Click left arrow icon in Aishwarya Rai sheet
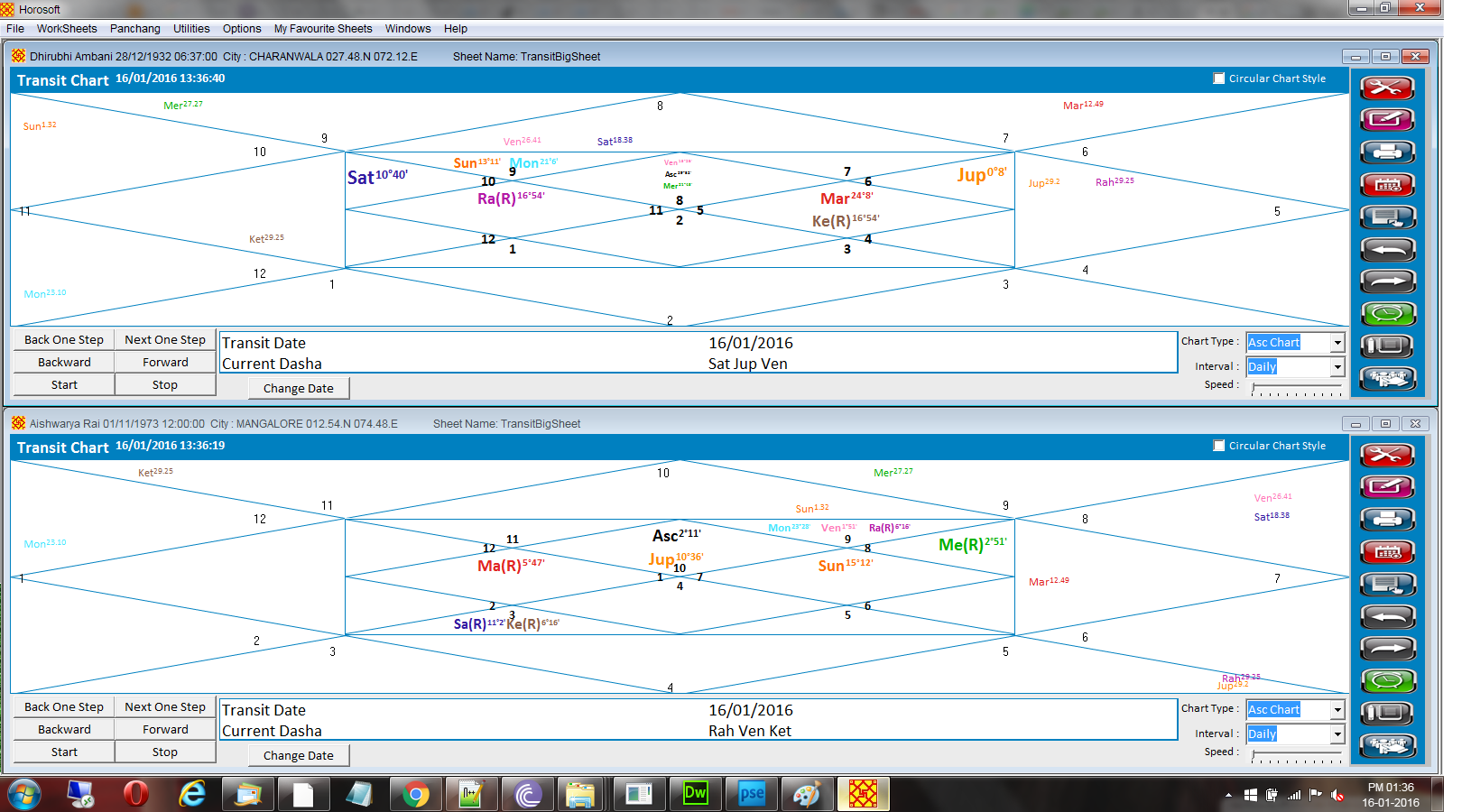Viewport: 1471px width, 812px height. [1387, 616]
